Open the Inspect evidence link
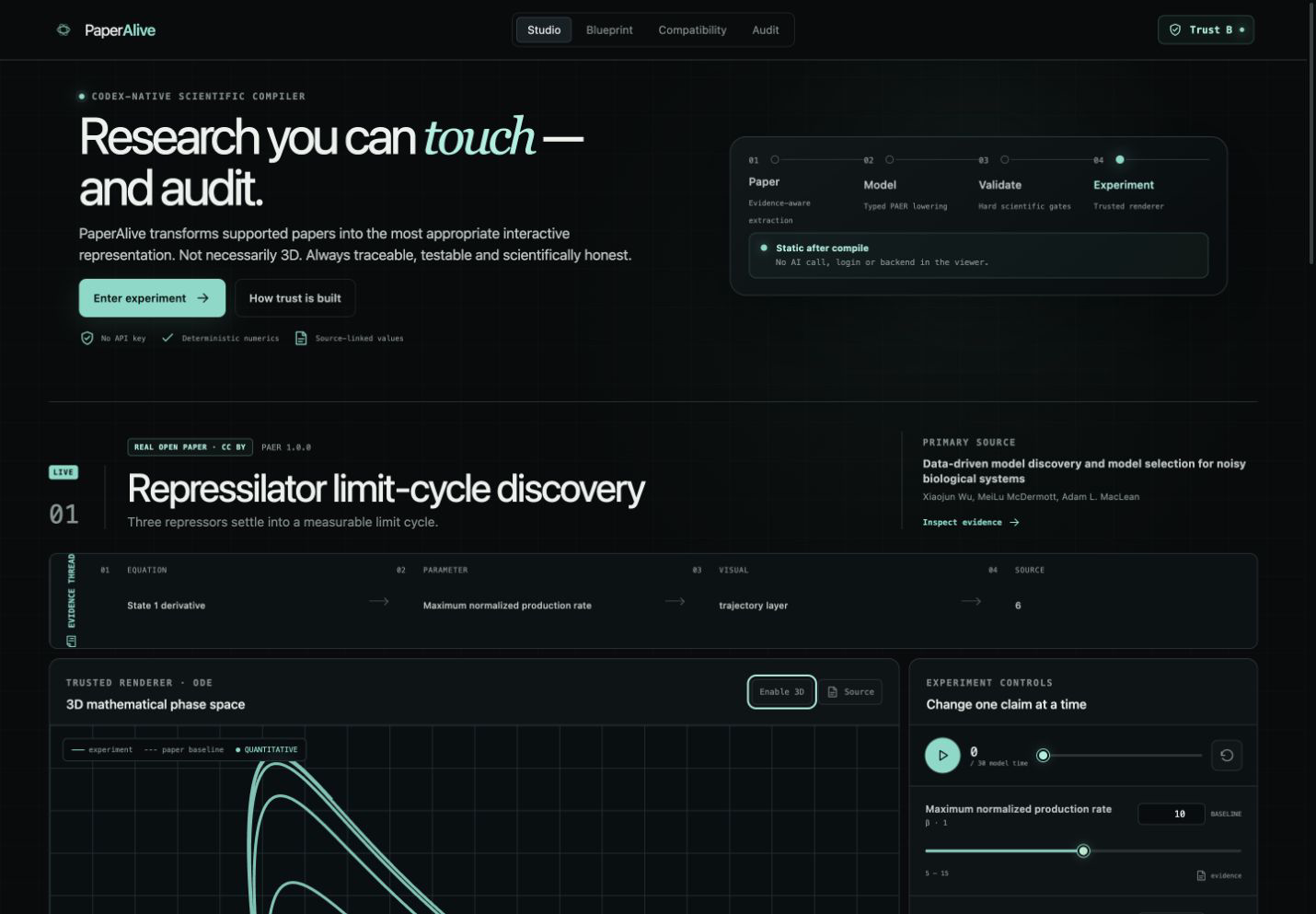Screen dimensions: 1316x914 click(971, 522)
